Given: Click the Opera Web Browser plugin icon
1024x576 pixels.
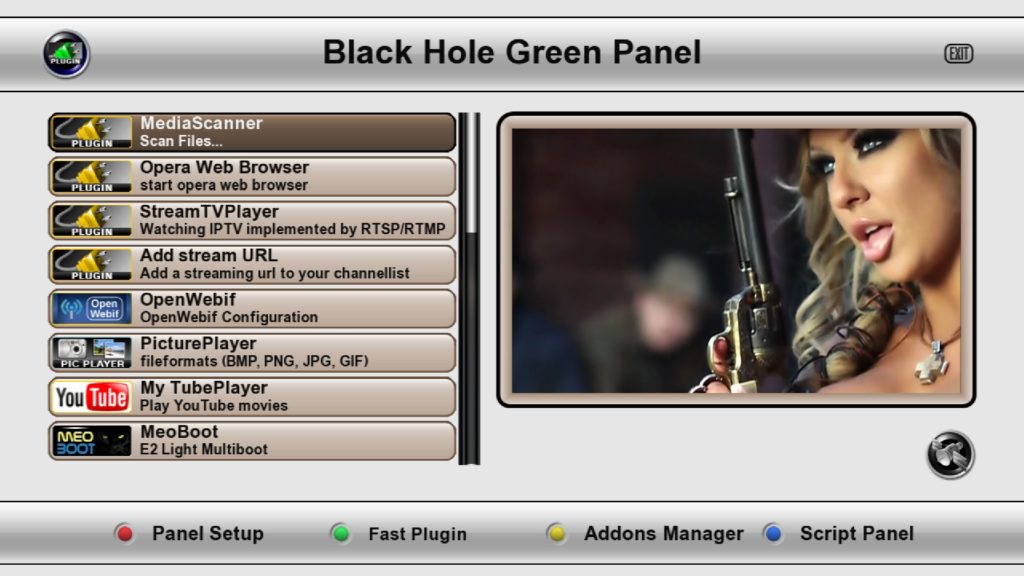Looking at the screenshot, I should tap(92, 177).
